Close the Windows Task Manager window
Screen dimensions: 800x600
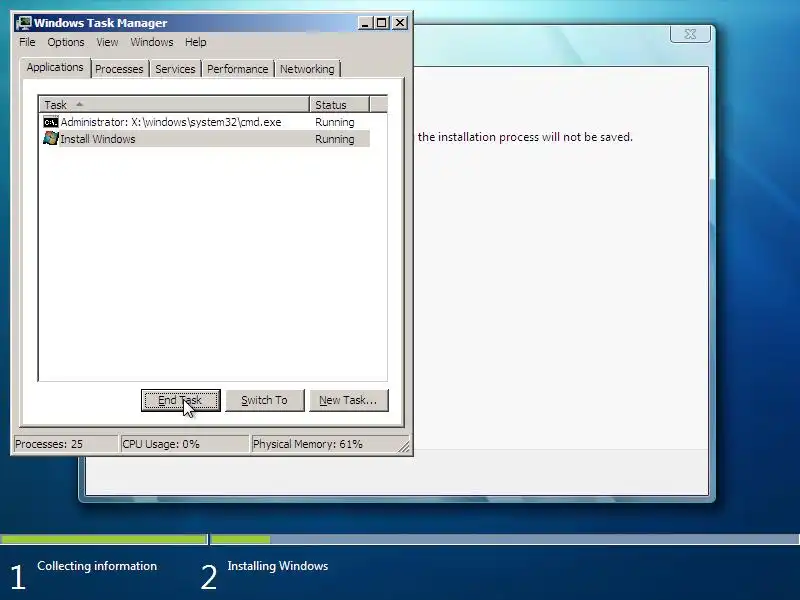click(x=401, y=23)
